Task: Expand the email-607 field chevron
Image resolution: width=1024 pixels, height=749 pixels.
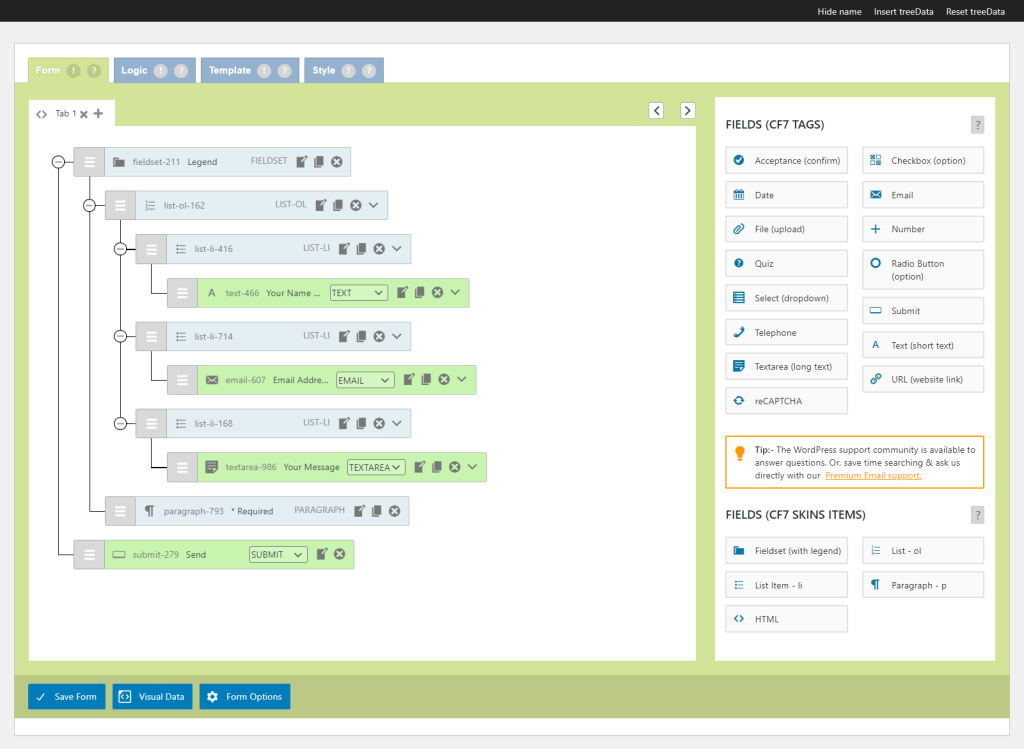Action: click(x=462, y=380)
